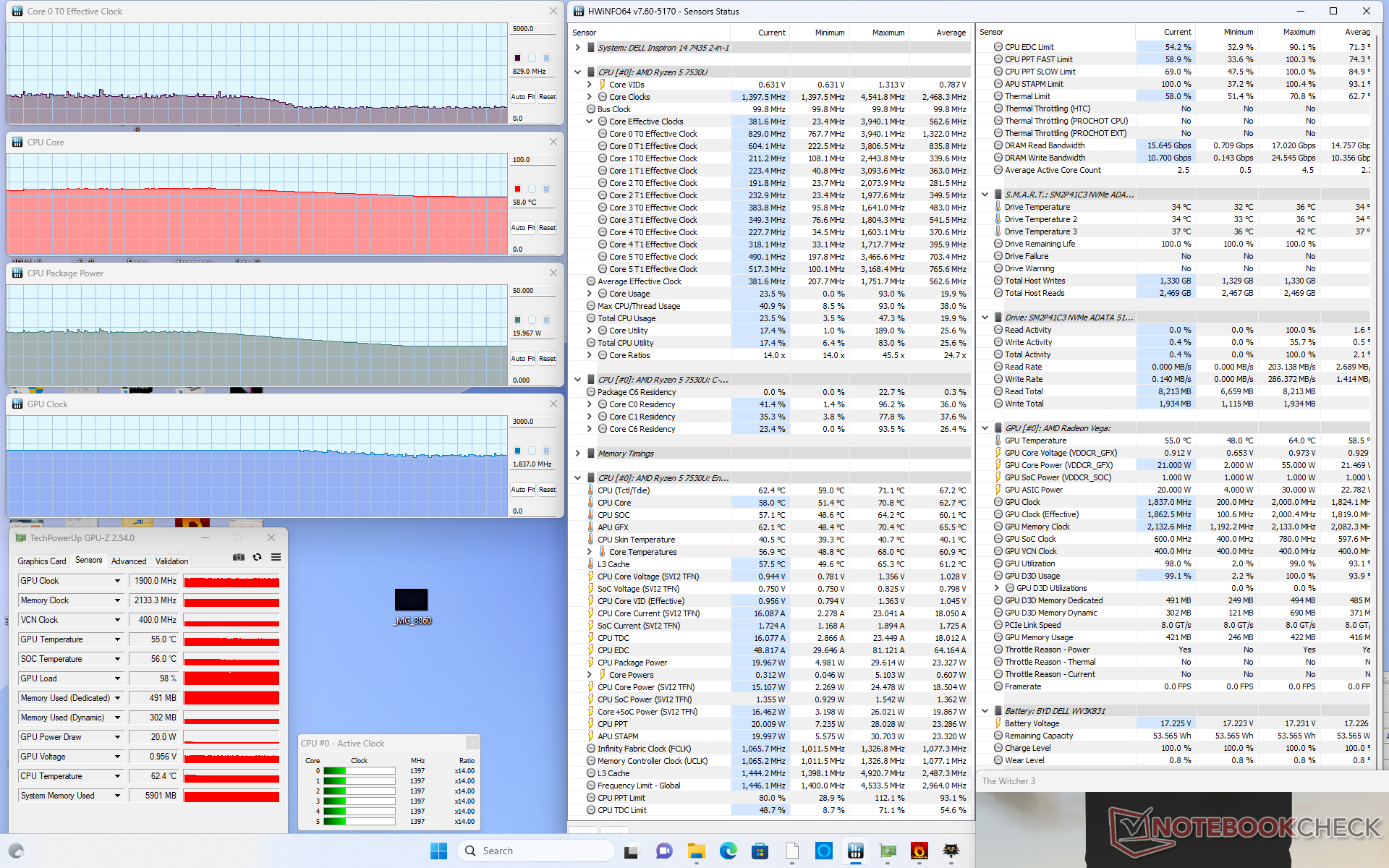Switch to the Graphics Card tab
Viewport: 1389px width, 868px height.
(x=41, y=561)
